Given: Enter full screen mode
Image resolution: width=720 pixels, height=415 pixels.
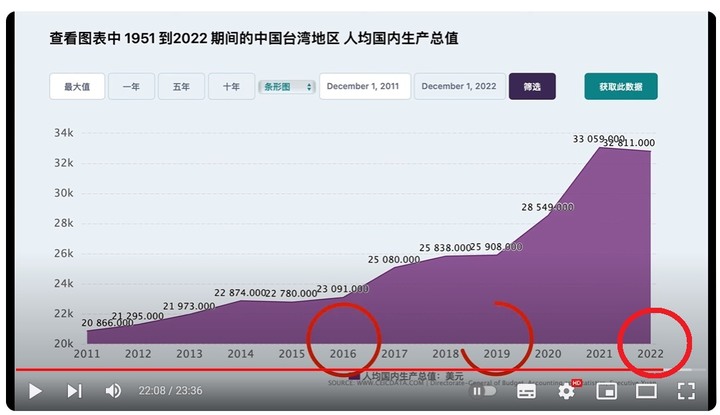Looking at the screenshot, I should pos(686,391).
